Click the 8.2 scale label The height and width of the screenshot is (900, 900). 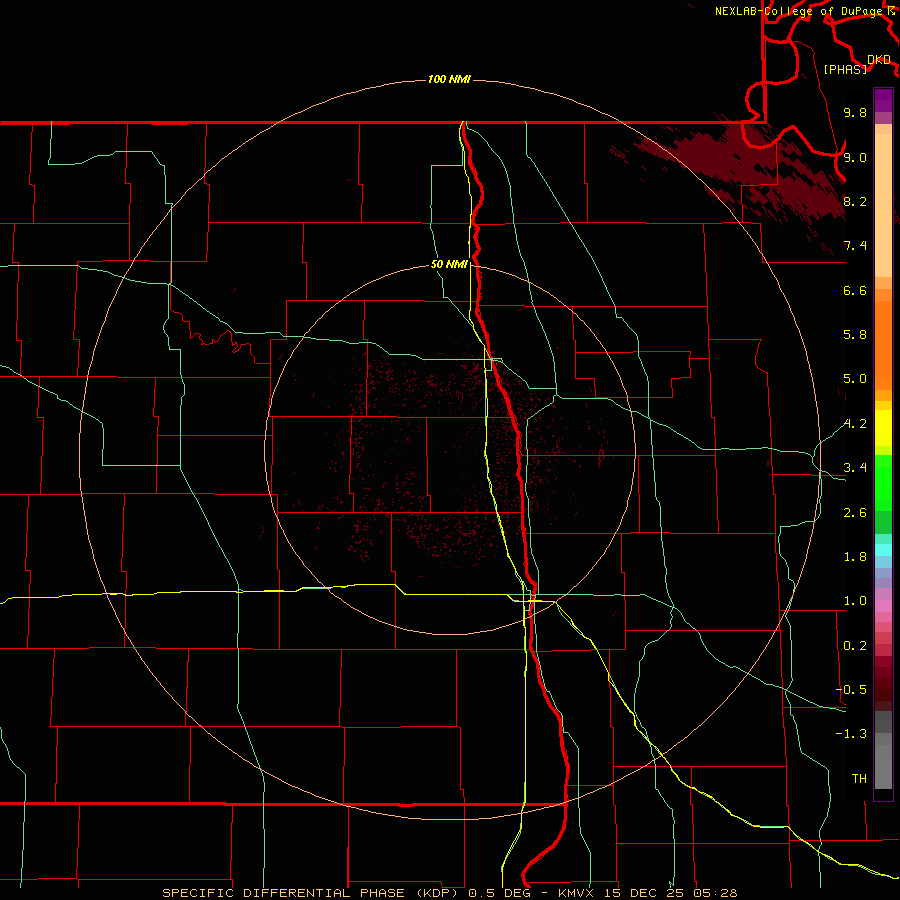pos(855,201)
